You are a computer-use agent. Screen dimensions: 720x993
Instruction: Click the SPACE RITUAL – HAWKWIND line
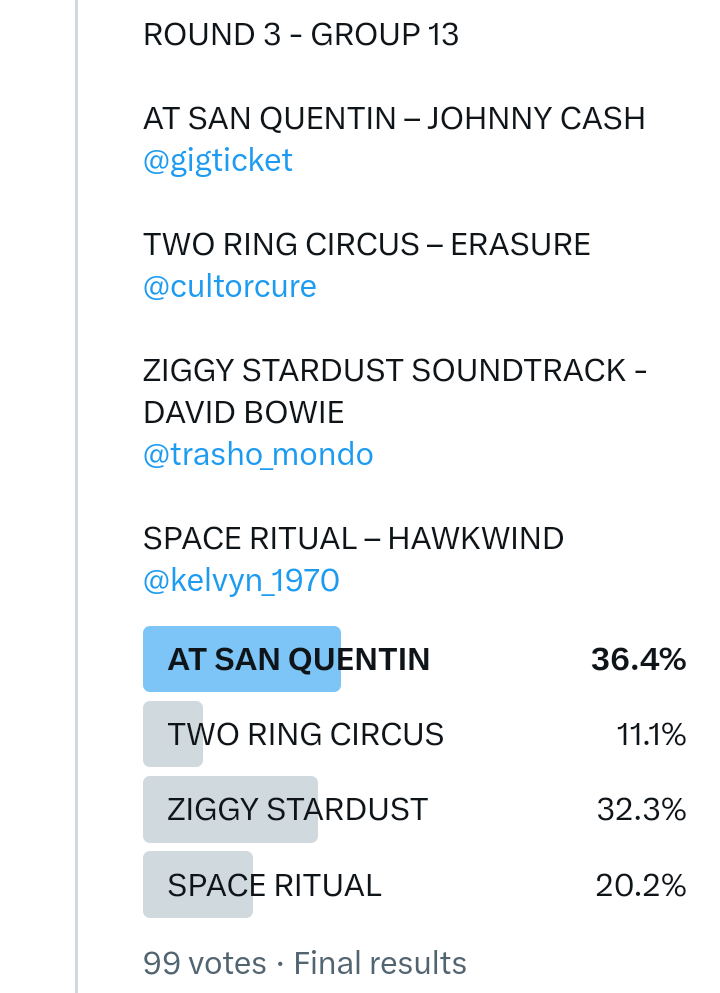[x=353, y=539]
